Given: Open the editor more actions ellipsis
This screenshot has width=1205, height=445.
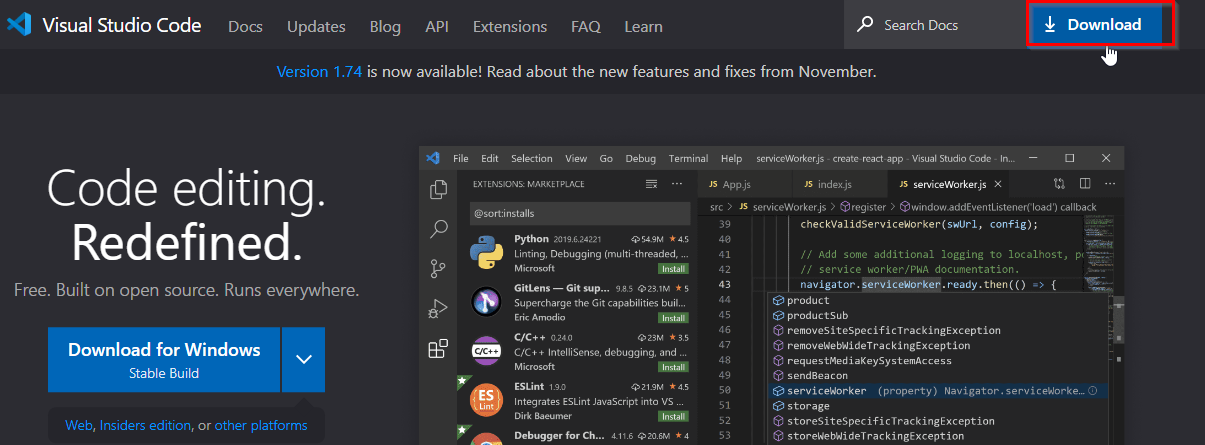Looking at the screenshot, I should tap(1108, 184).
